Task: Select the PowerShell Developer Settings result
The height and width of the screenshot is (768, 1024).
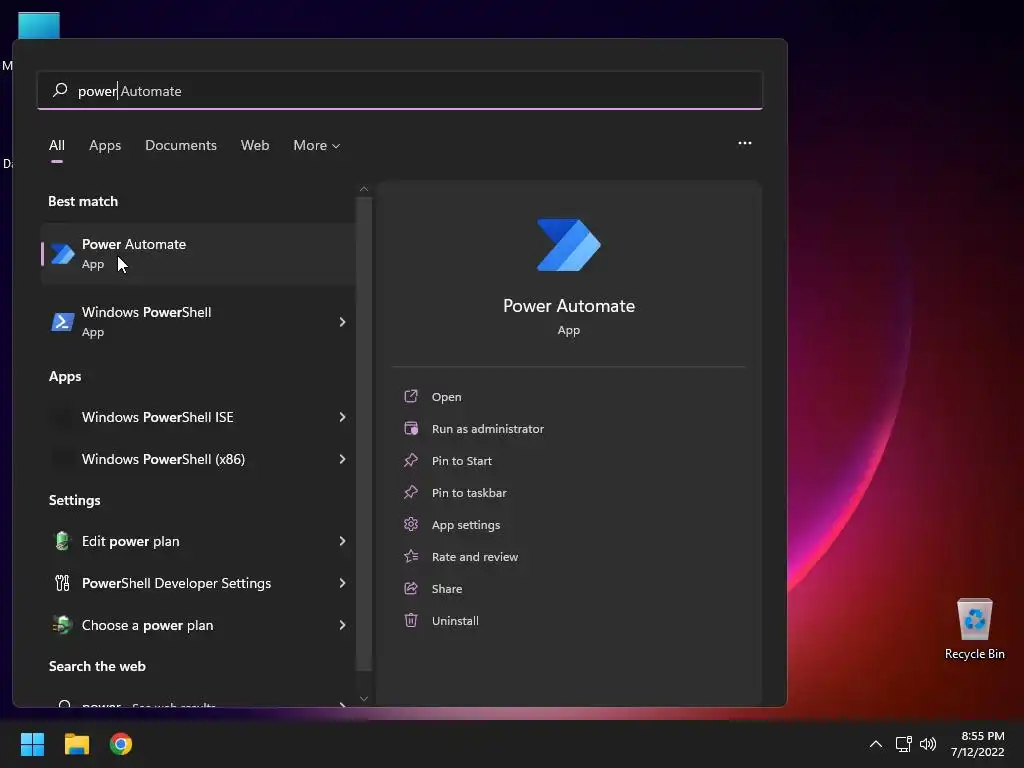Action: tap(198, 583)
